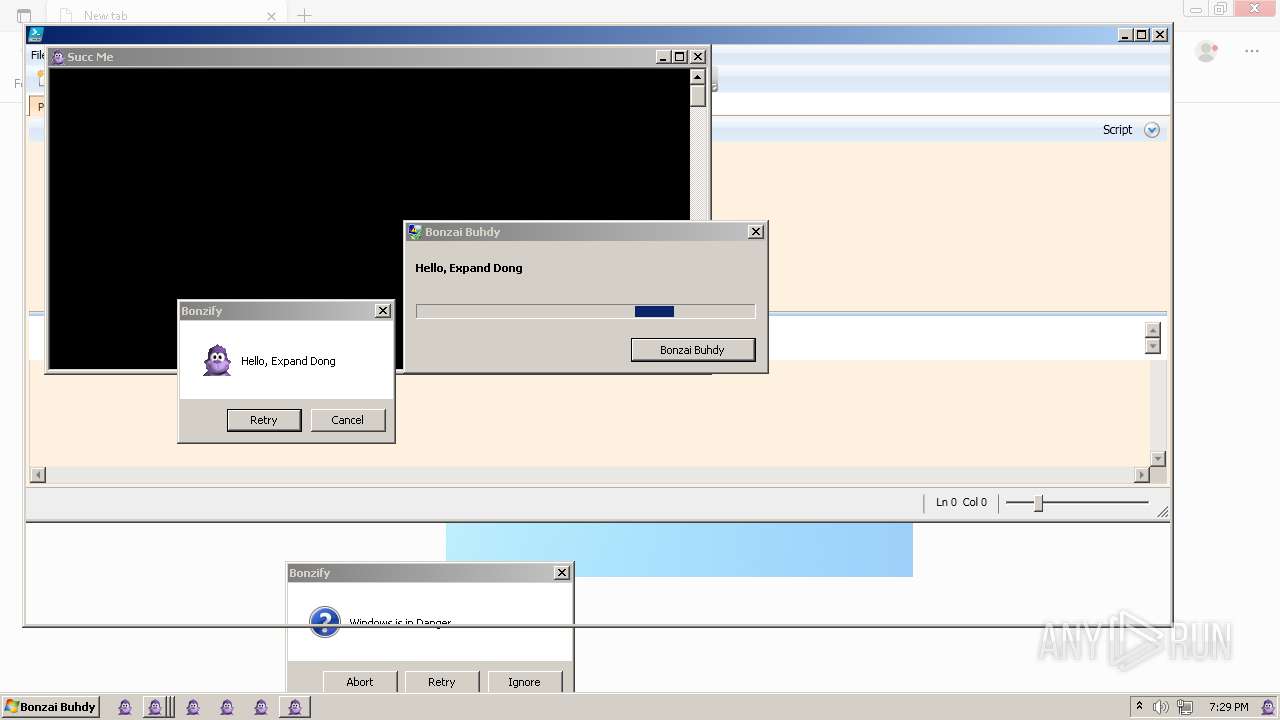The image size is (1280, 720).
Task: Show hidden tray icons arrow
Action: tap(1139, 706)
